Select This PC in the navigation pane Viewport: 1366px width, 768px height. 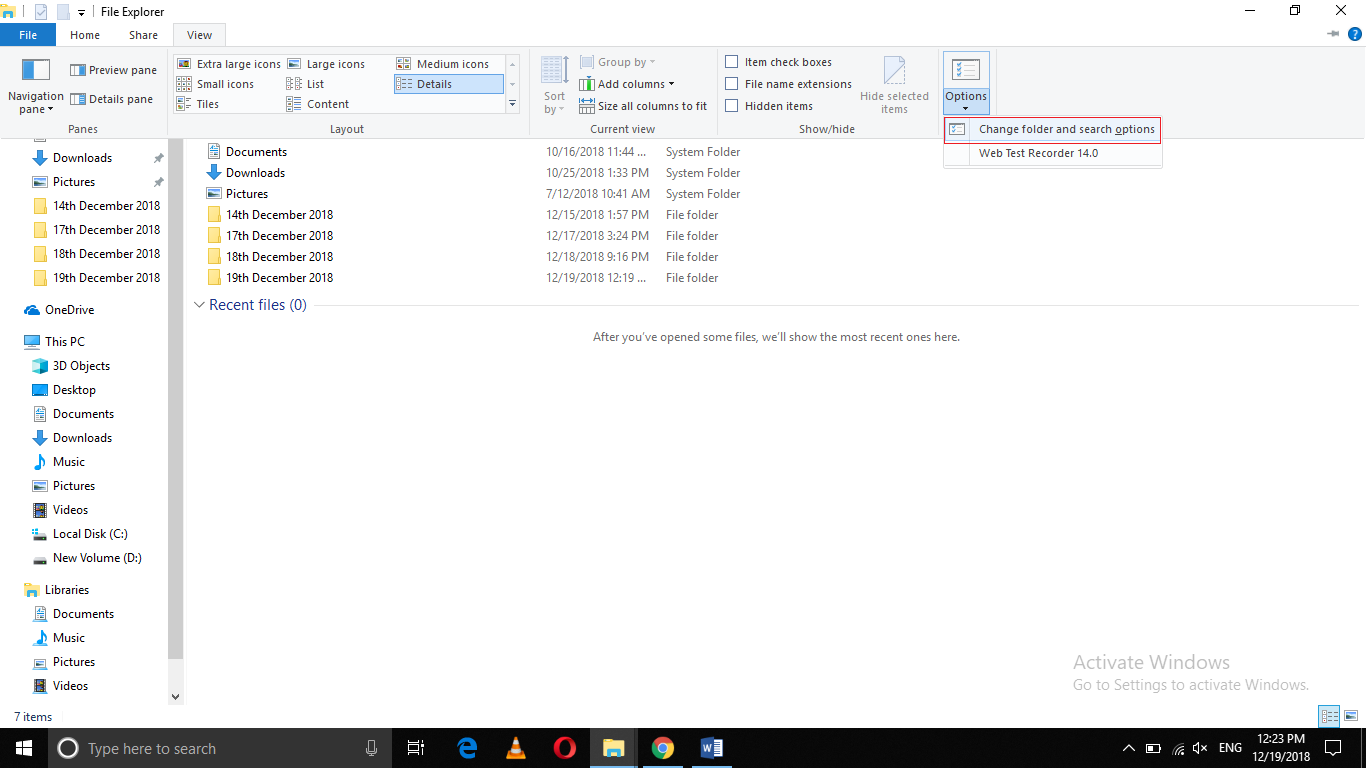tap(65, 342)
